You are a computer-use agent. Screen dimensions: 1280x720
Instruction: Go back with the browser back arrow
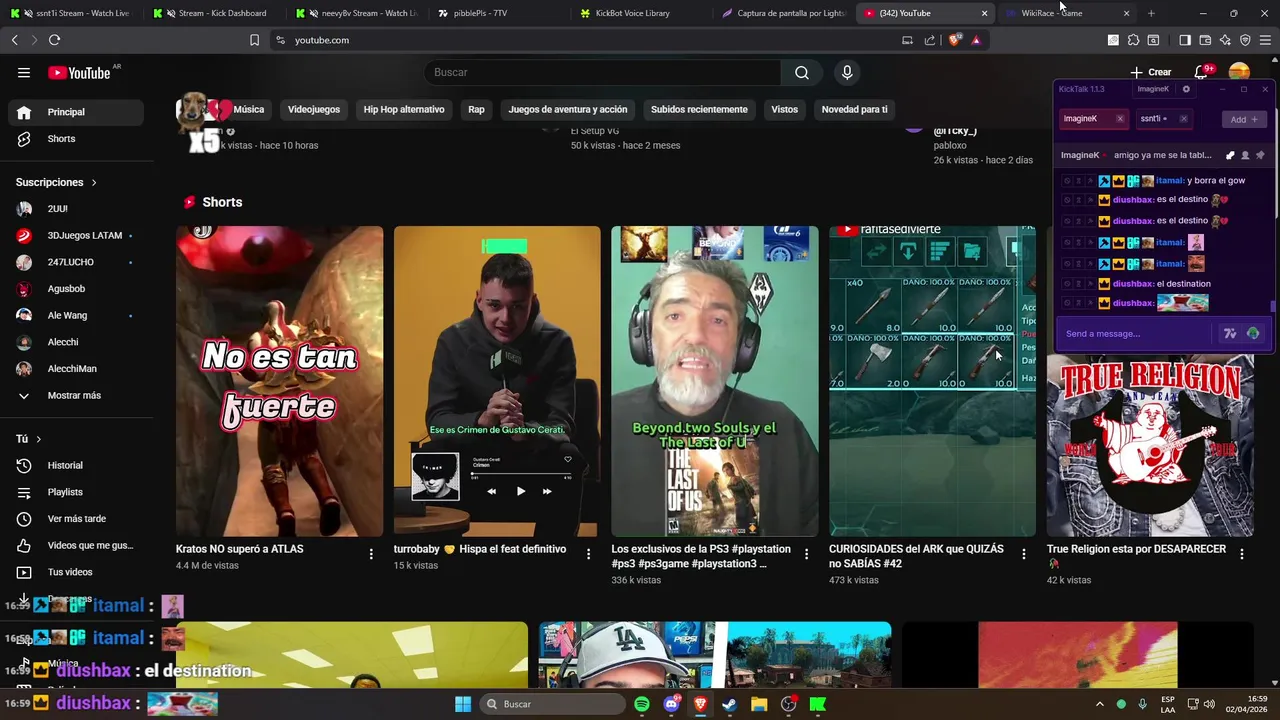pyautogui.click(x=14, y=40)
